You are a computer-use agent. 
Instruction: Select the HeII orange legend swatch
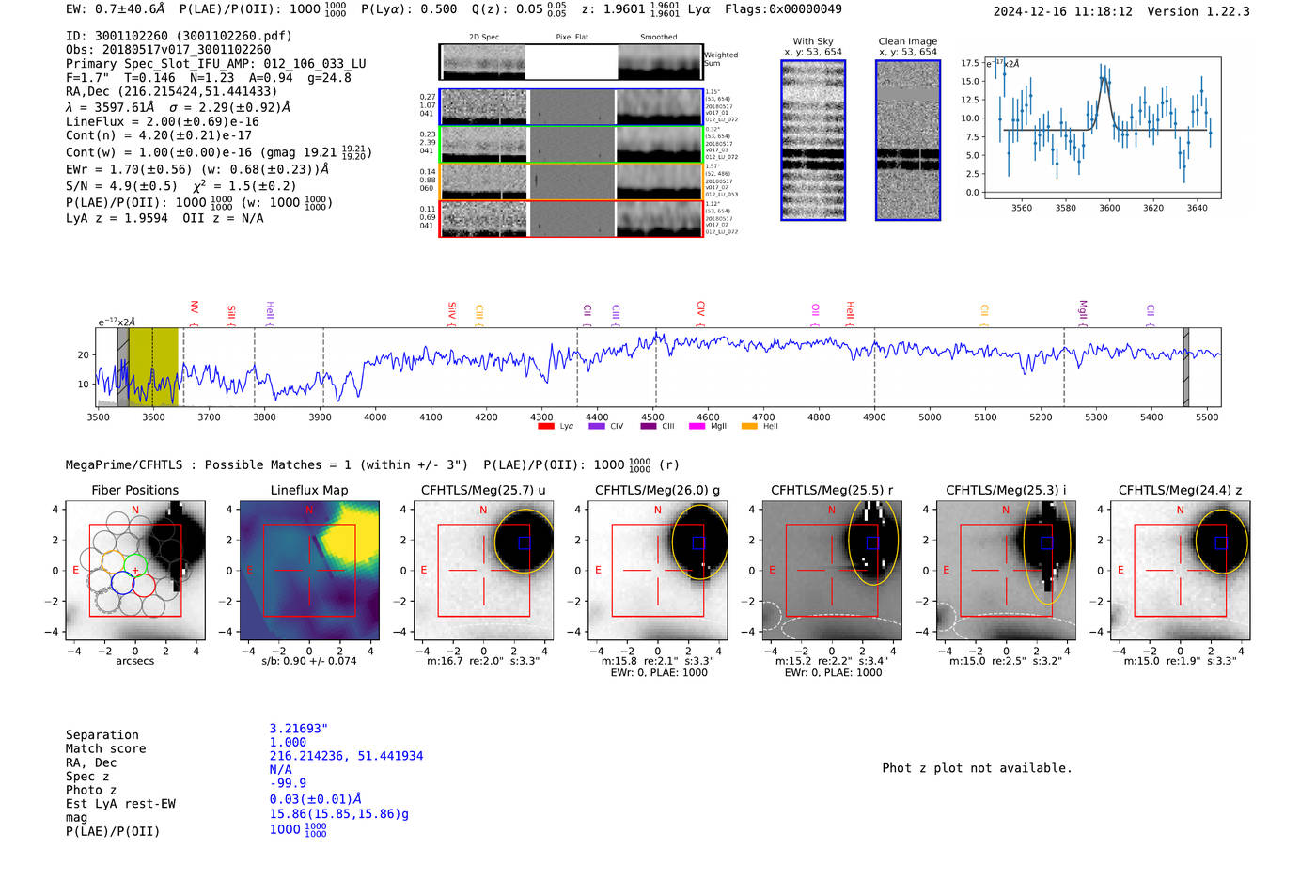(749, 426)
